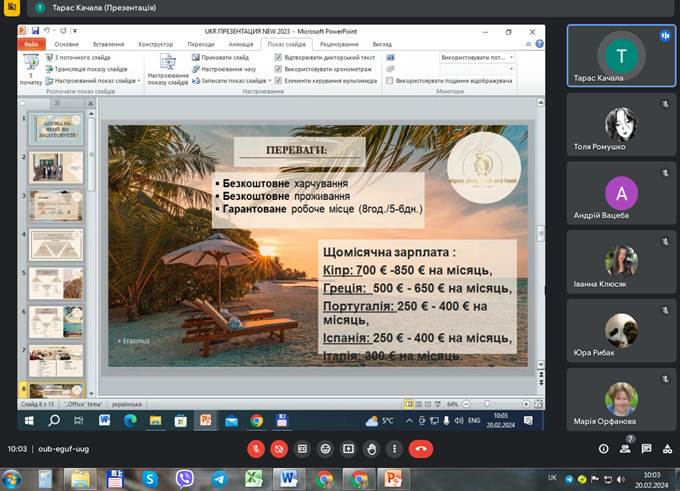
Task: Click zoom in plus button in PowerPoint
Action: click(x=526, y=404)
